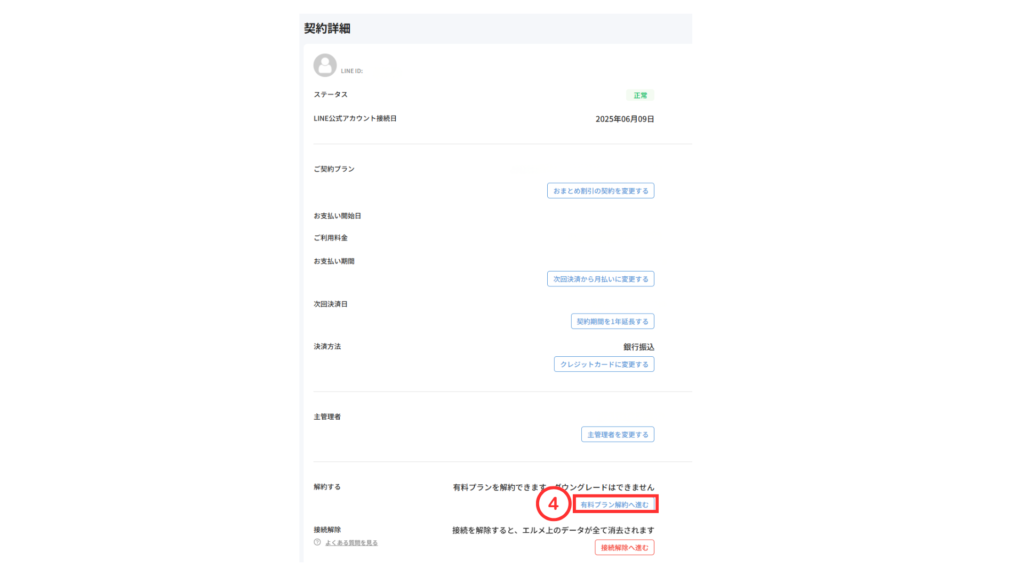Click the 接続解除 section label
Image resolution: width=1024 pixels, height=576 pixels.
pos(327,529)
